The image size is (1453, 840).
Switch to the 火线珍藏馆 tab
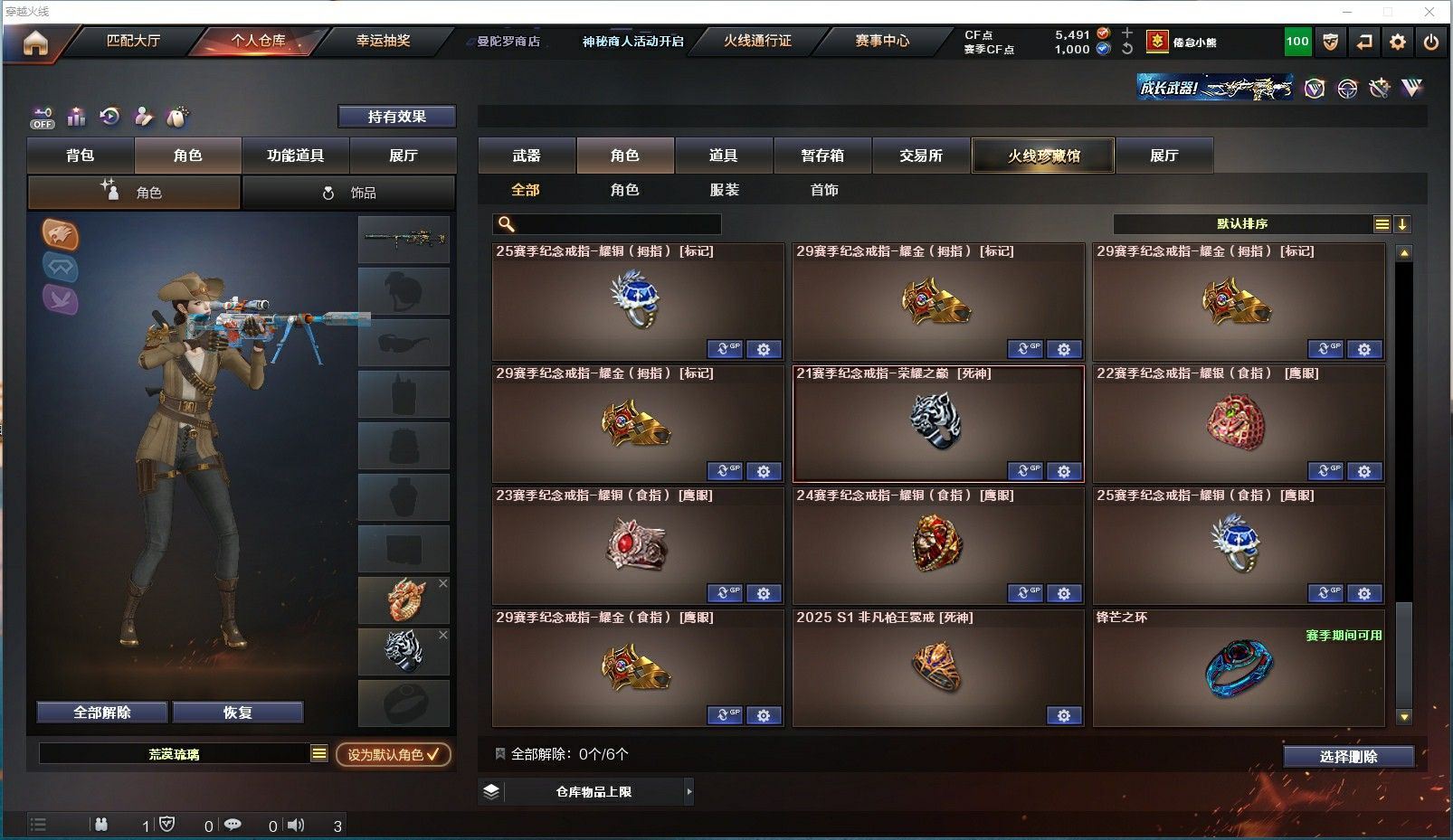(1043, 156)
